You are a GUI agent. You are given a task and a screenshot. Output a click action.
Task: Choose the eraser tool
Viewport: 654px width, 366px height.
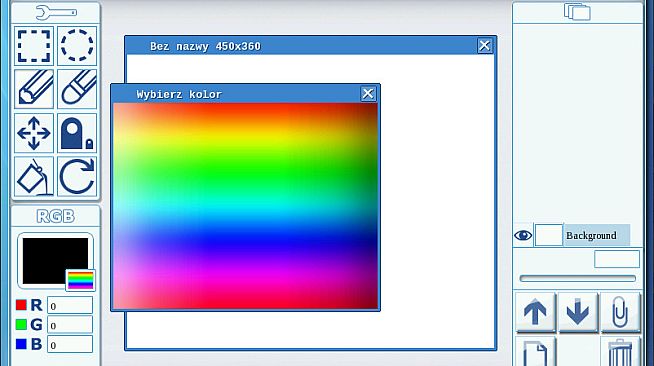coord(77,89)
